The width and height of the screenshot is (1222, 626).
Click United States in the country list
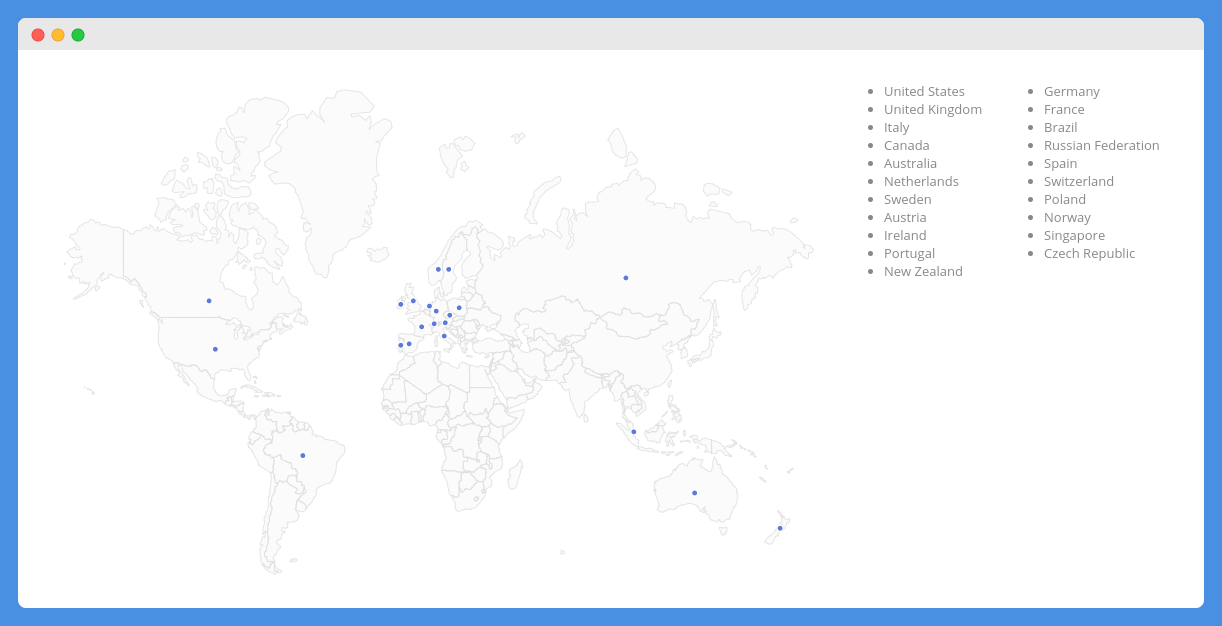click(x=924, y=91)
